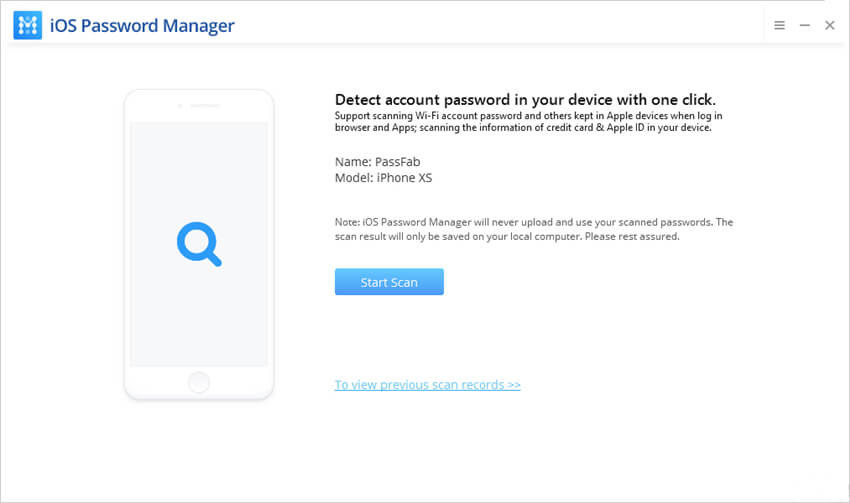The image size is (850, 503).
Task: Click the 'Detect account password' heading
Action: pyautogui.click(x=525, y=100)
